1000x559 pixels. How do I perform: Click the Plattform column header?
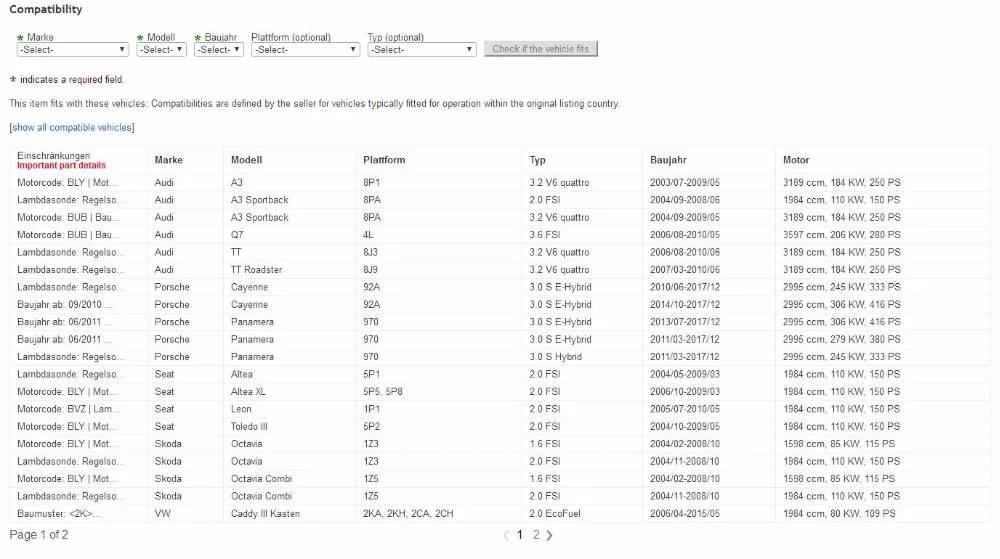click(384, 160)
